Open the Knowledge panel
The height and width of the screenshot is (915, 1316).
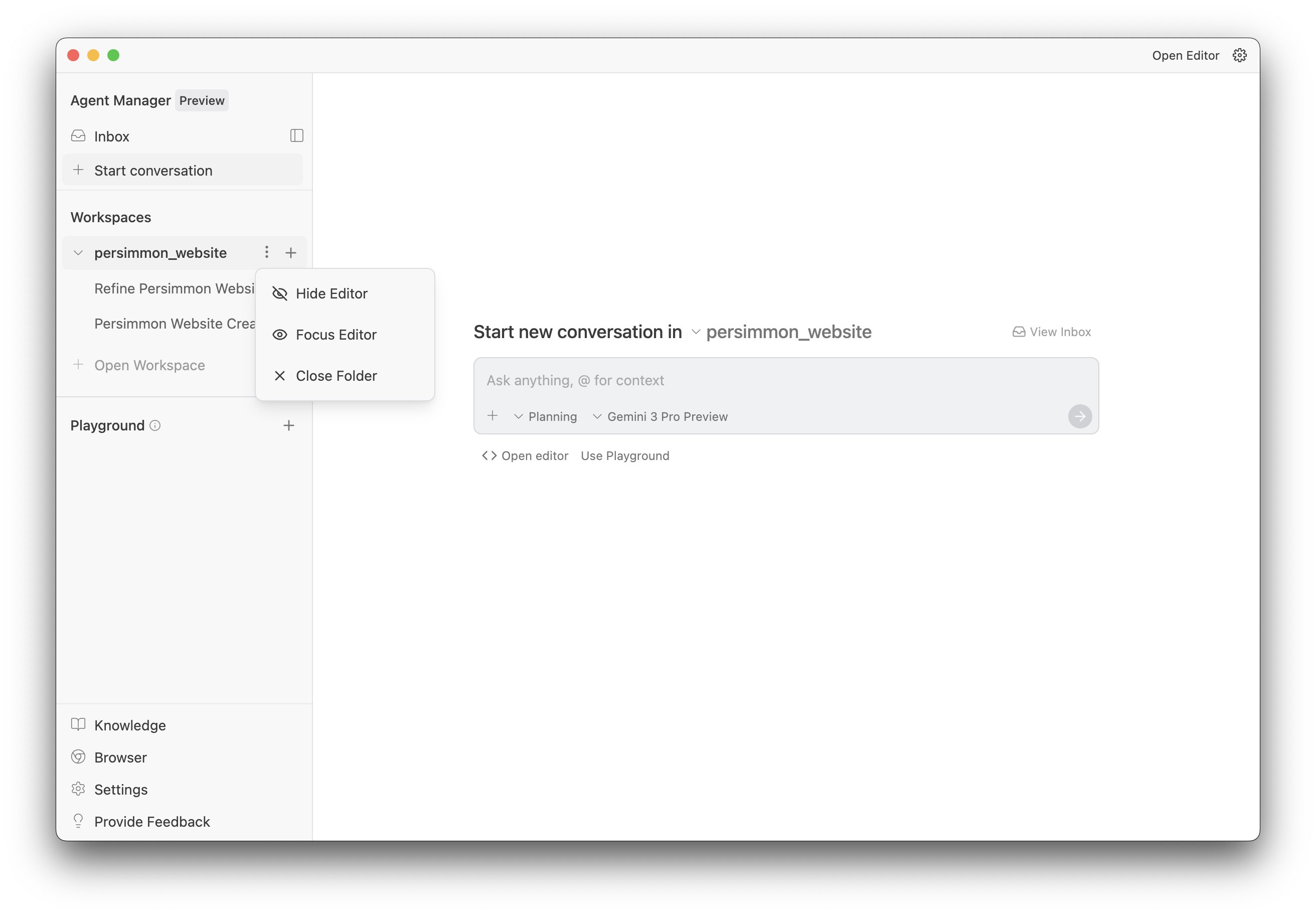click(130, 725)
